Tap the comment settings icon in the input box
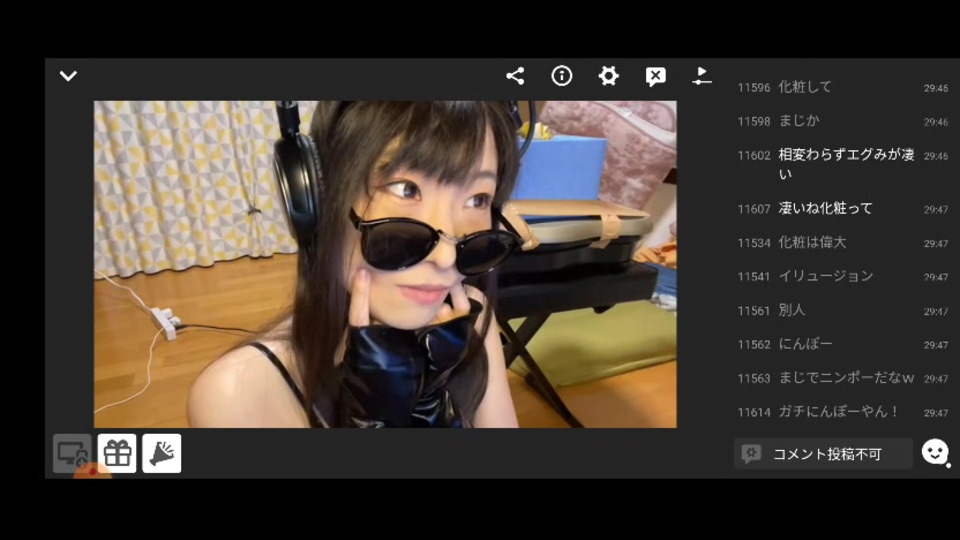Viewport: 960px width, 540px height. tap(751, 454)
